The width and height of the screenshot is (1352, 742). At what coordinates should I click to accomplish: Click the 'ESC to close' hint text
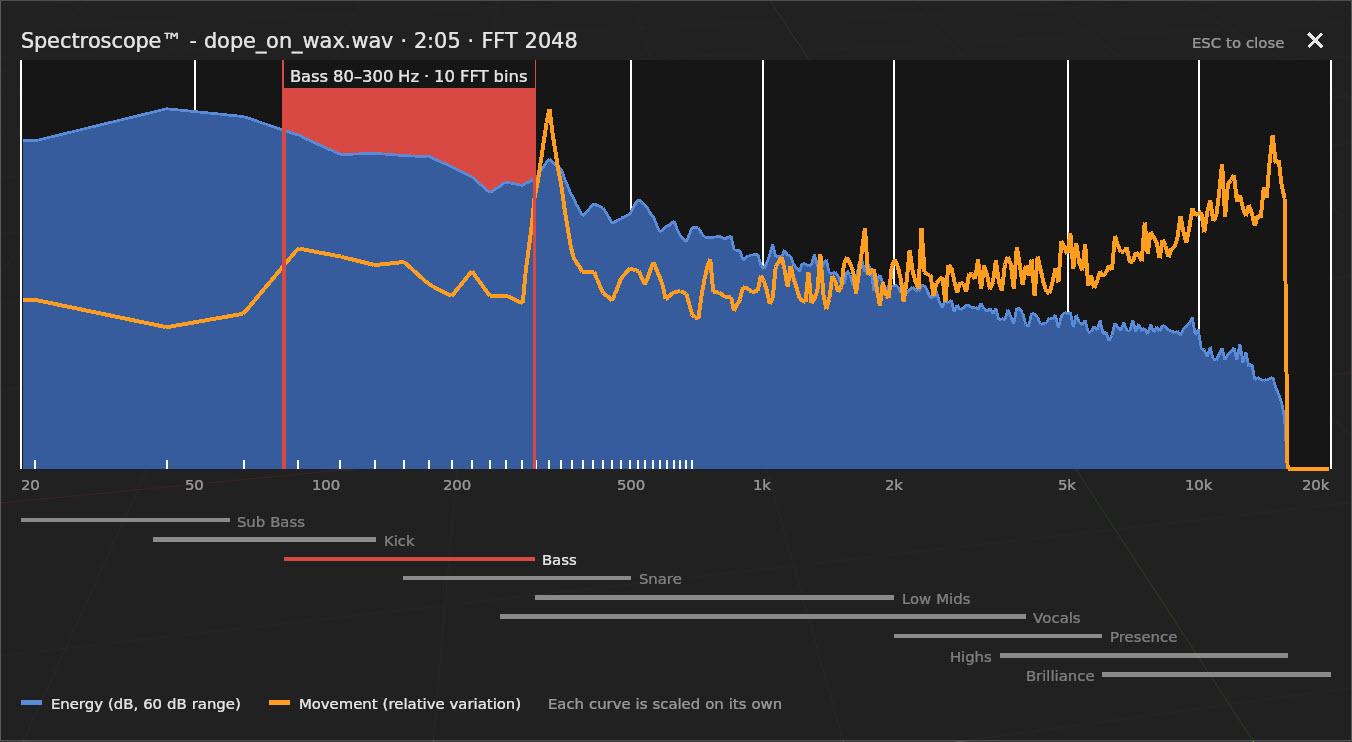1238,43
